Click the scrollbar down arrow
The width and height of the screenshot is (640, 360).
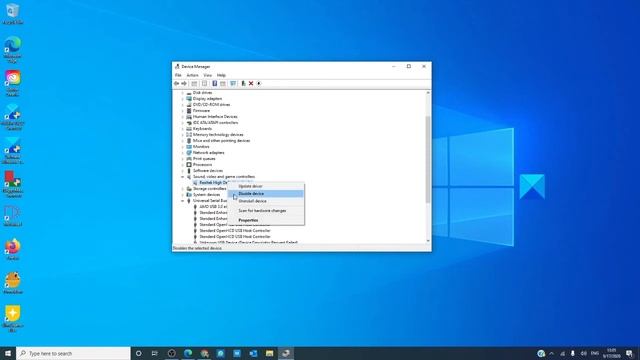click(x=428, y=241)
